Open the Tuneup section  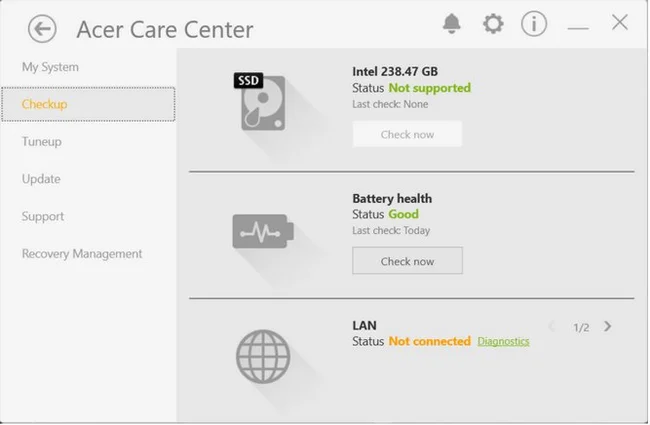(41, 142)
